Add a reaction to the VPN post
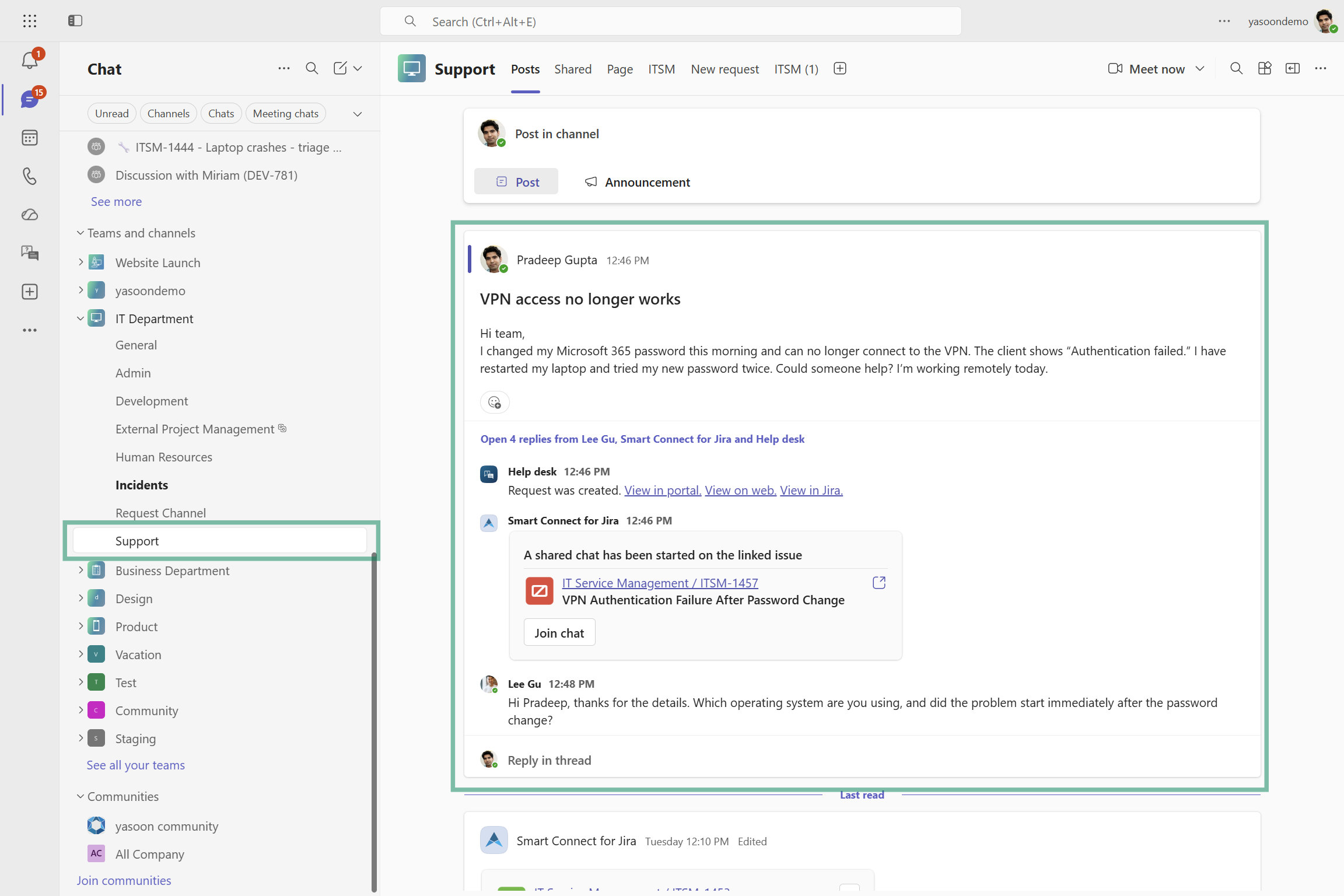1344x896 pixels. pyautogui.click(x=495, y=402)
